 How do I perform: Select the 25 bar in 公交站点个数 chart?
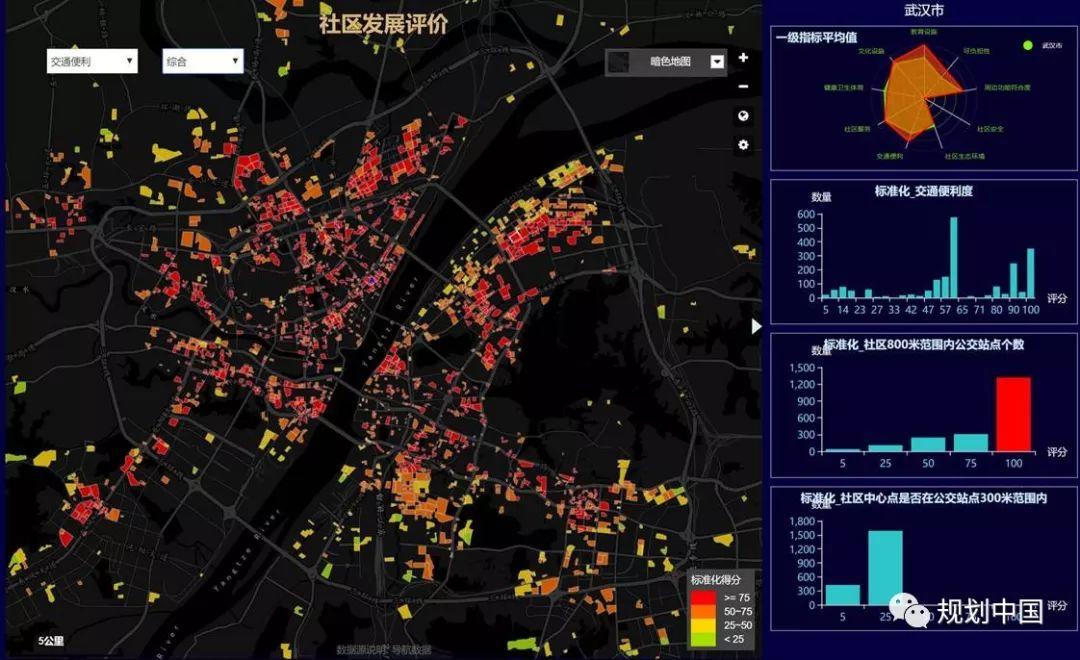tap(885, 448)
